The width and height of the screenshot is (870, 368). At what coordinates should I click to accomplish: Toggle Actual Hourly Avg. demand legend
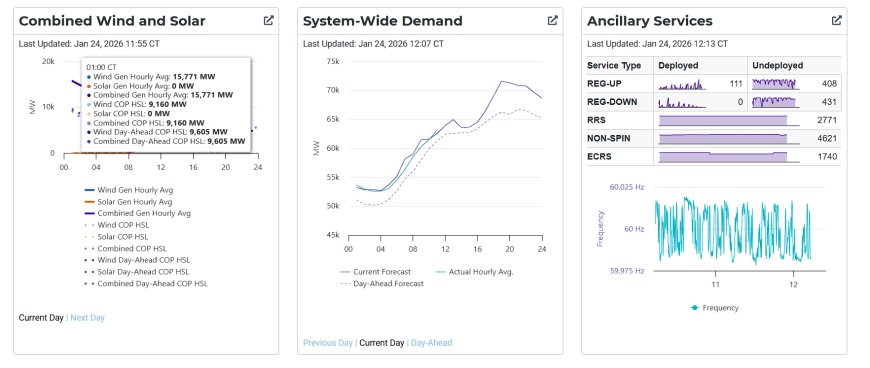[474, 272]
